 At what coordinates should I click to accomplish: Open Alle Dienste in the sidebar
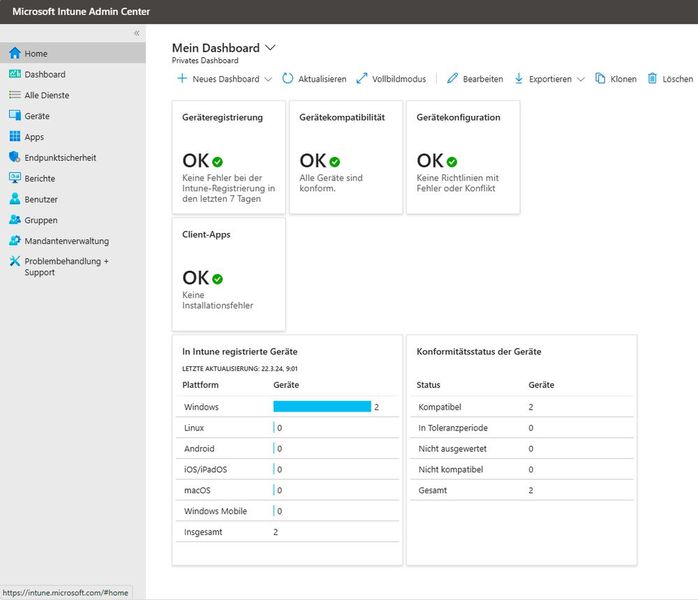point(73,95)
